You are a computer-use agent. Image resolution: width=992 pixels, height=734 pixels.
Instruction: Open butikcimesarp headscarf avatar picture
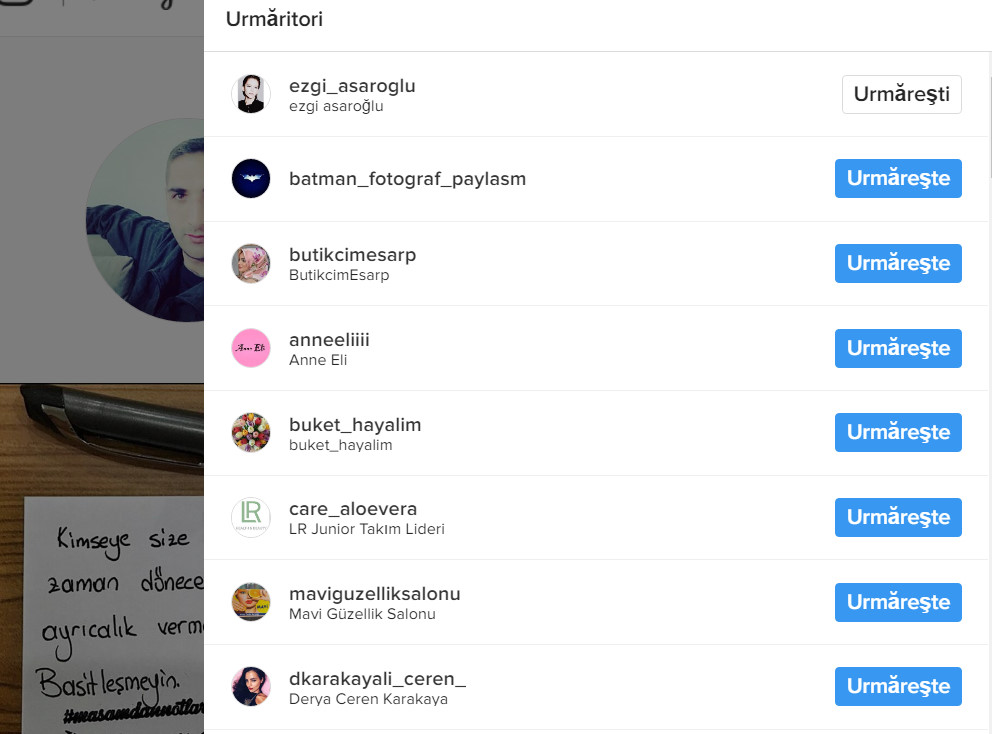(x=251, y=263)
